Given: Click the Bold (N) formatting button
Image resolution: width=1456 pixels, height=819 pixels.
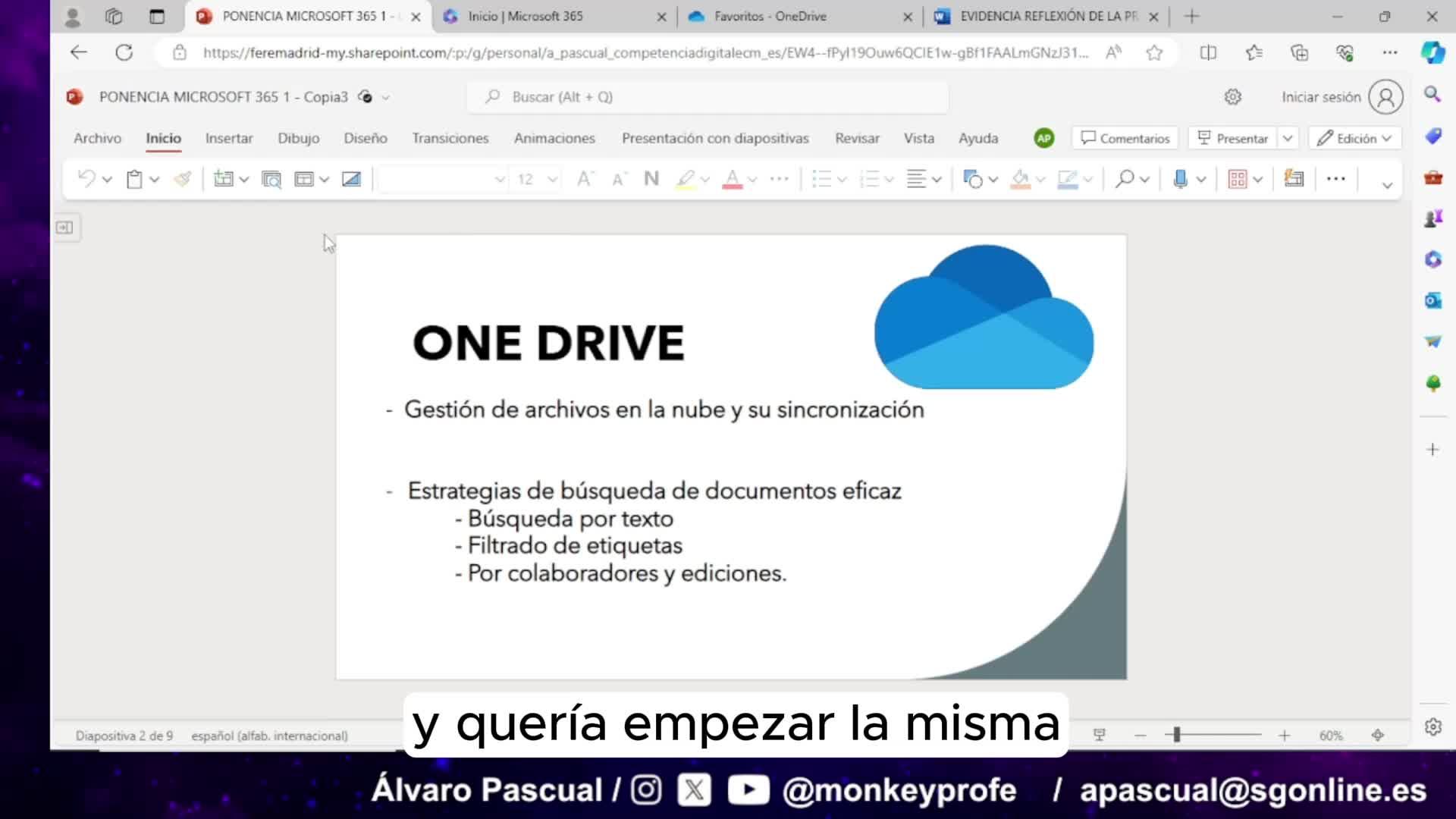Looking at the screenshot, I should click(x=651, y=179).
